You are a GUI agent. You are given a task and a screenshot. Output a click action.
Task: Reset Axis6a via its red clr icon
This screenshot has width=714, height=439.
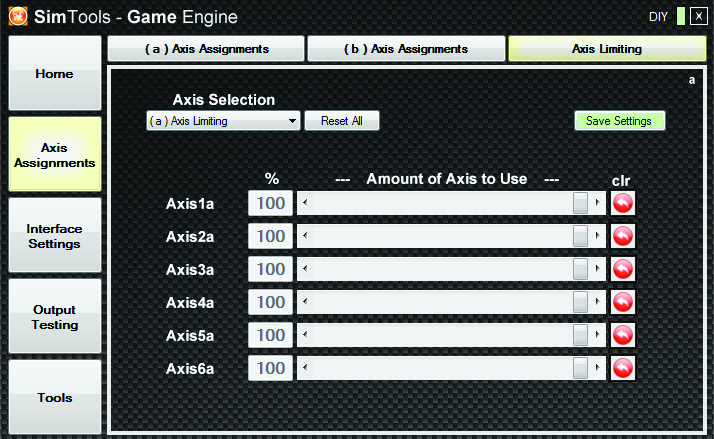click(622, 368)
